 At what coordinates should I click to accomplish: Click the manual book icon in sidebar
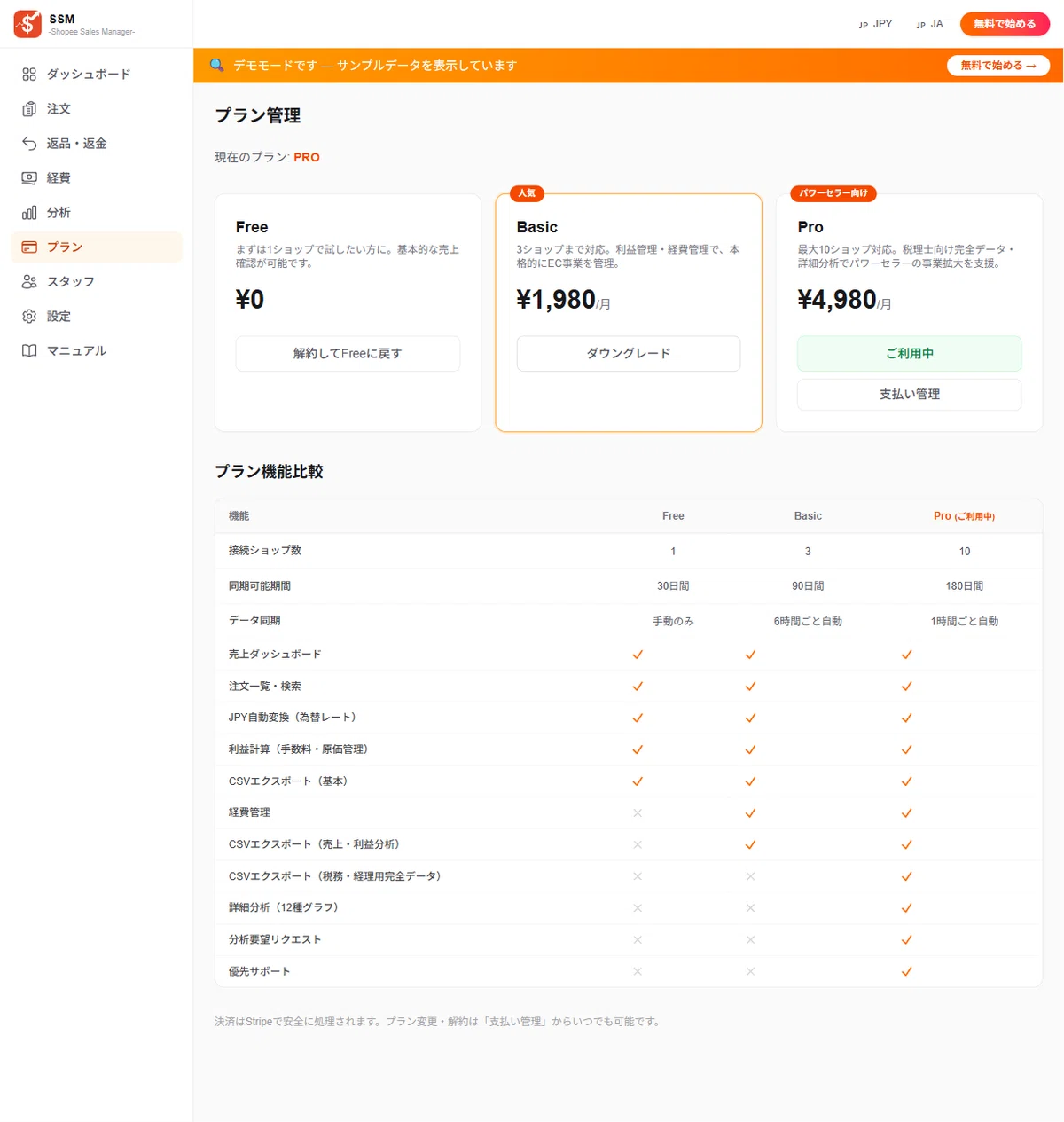click(x=29, y=351)
